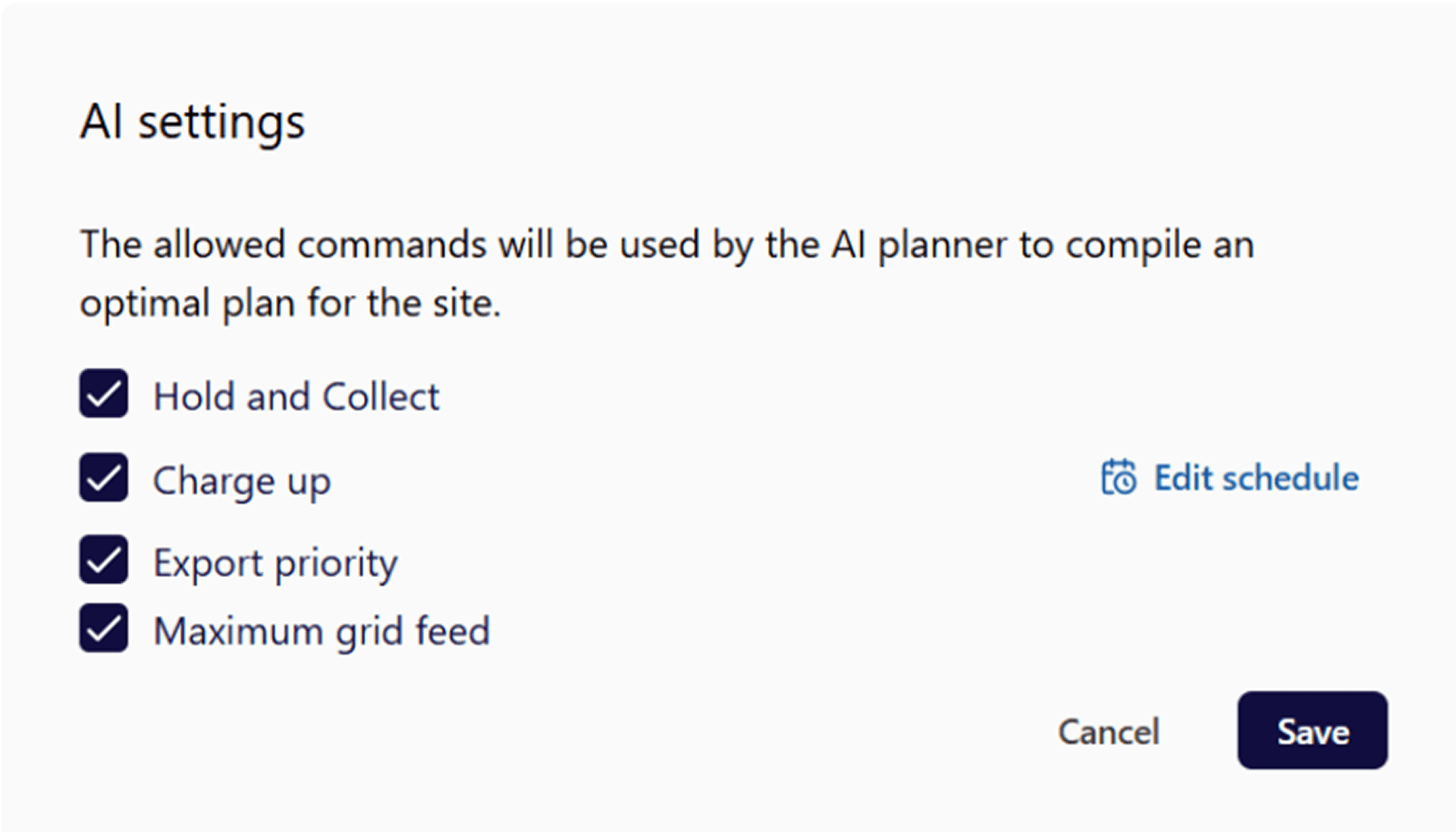Cancel the AI settings dialog

pyautogui.click(x=1109, y=732)
